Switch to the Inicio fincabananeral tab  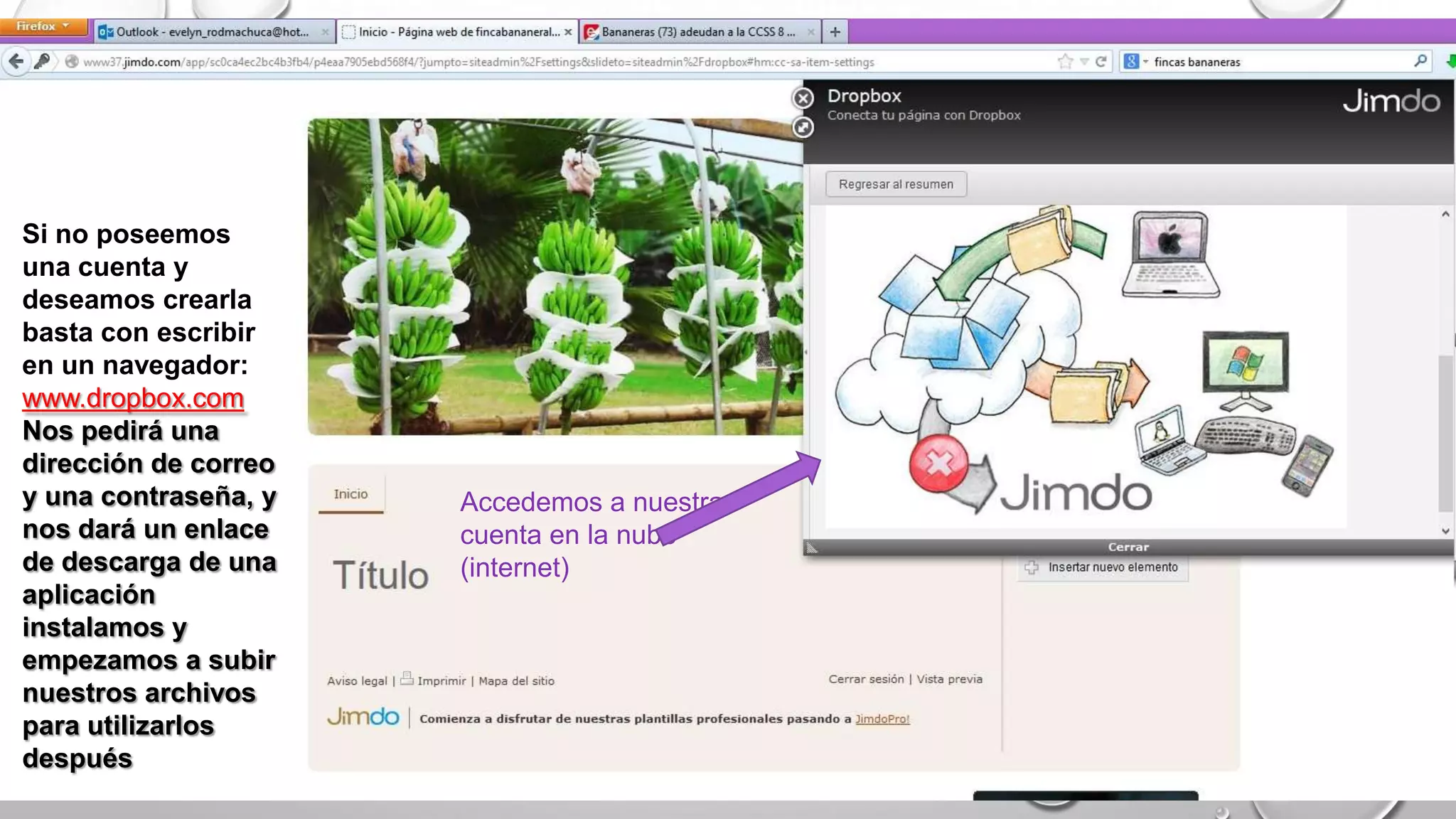[x=457, y=32]
